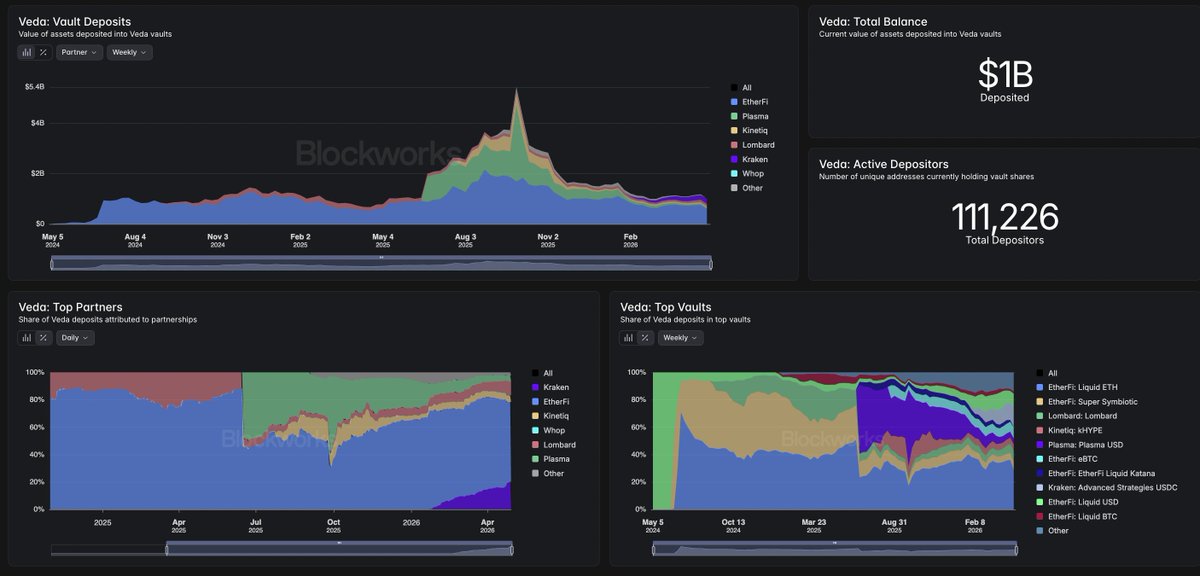Switch Top Vaults to percent icon view
Image resolution: width=1200 pixels, height=576 pixels.
(x=646, y=338)
